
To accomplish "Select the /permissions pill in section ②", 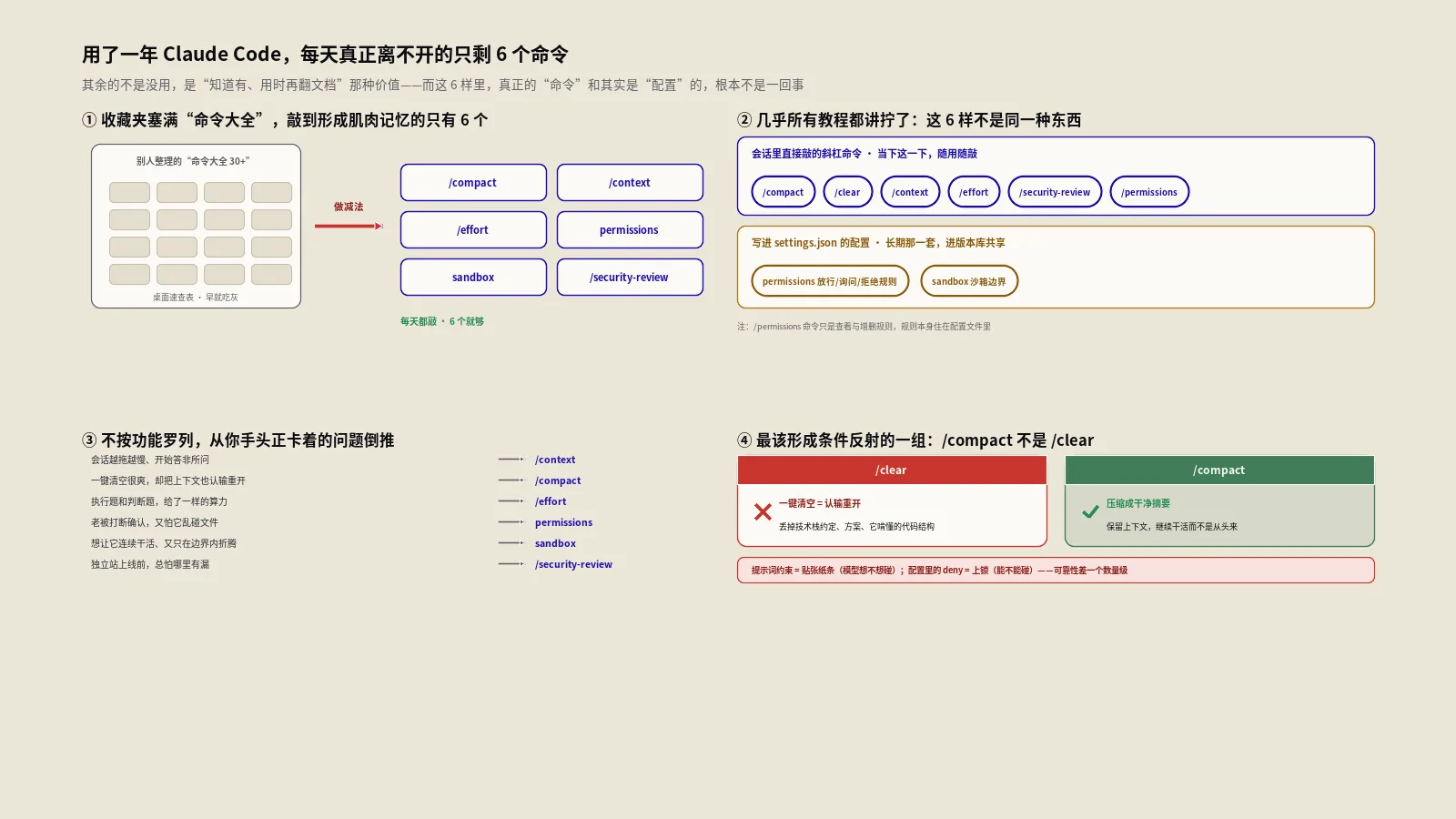I will tap(1149, 192).
